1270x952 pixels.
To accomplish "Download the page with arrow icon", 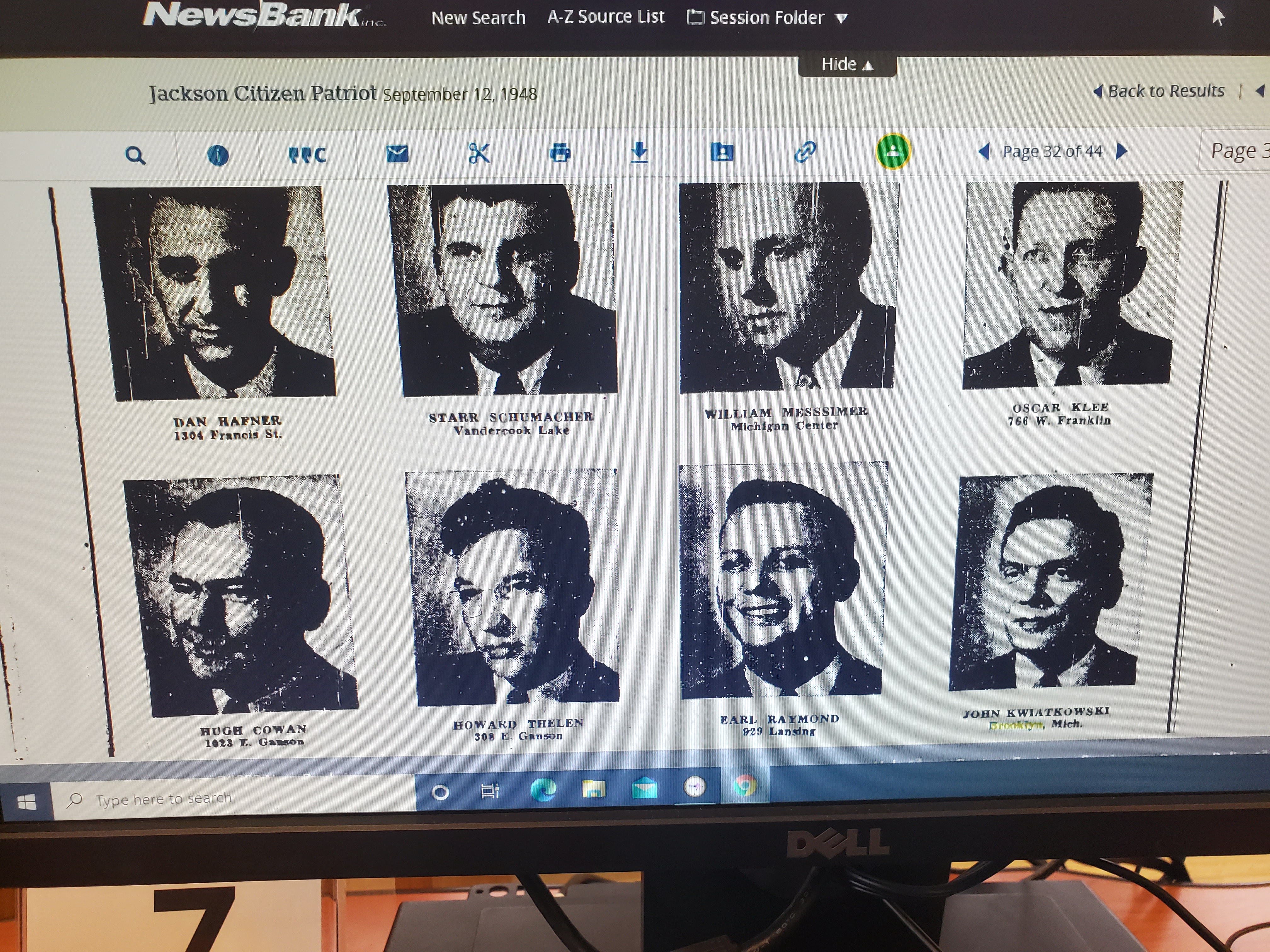I will 639,153.
